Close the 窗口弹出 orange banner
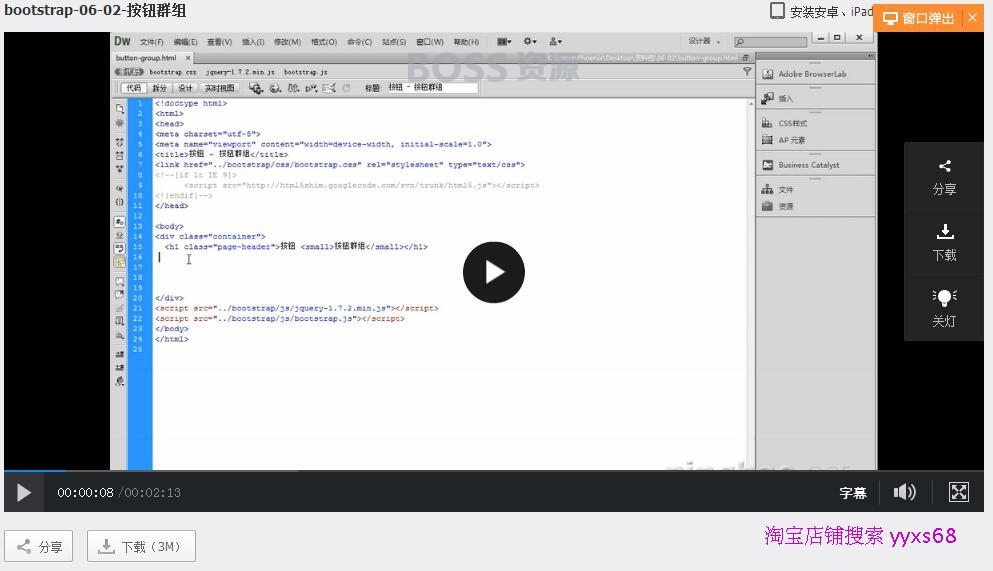Image resolution: width=993 pixels, height=571 pixels. tap(972, 18)
